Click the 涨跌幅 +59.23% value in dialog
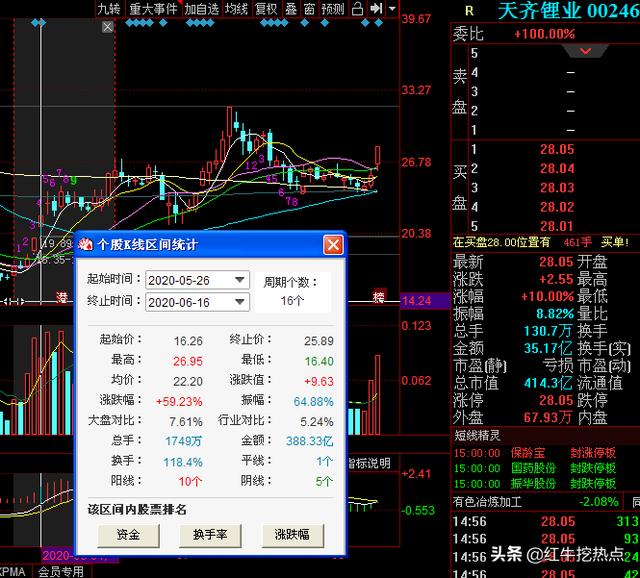The width and height of the screenshot is (640, 578). pyautogui.click(x=179, y=402)
